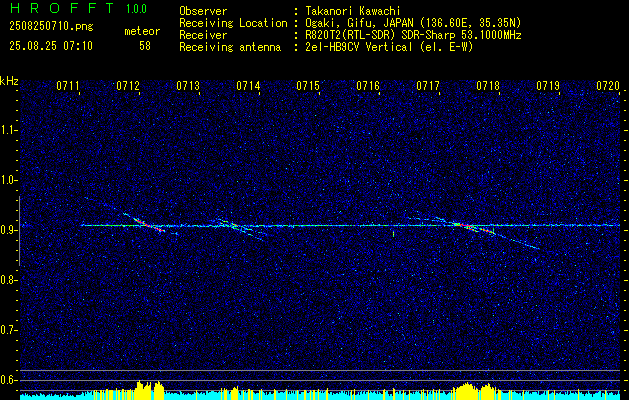Click the 0719 time marker
Screen dimensions: 629x400
click(x=548, y=86)
